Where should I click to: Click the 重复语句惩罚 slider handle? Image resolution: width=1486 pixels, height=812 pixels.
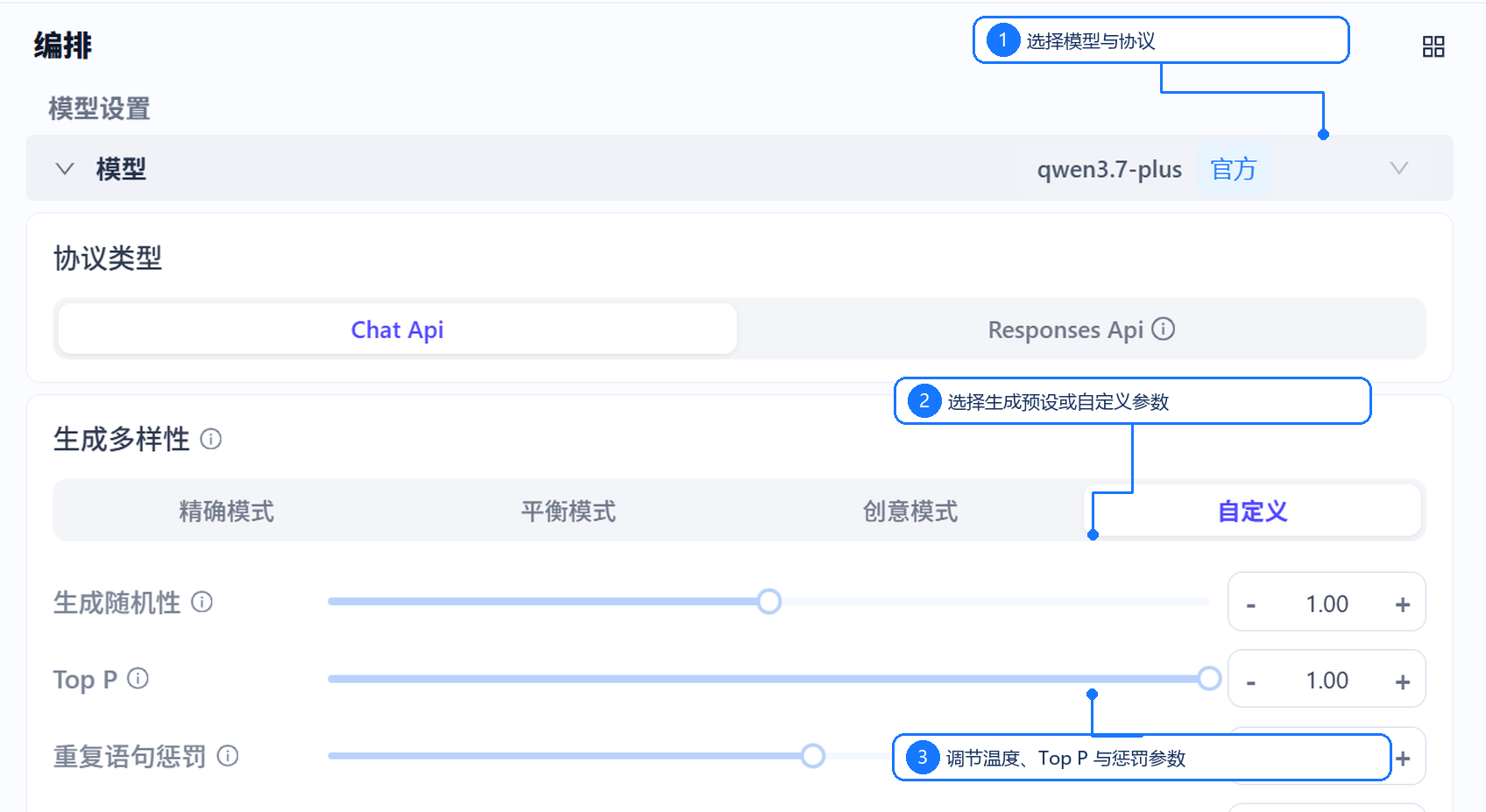click(813, 756)
